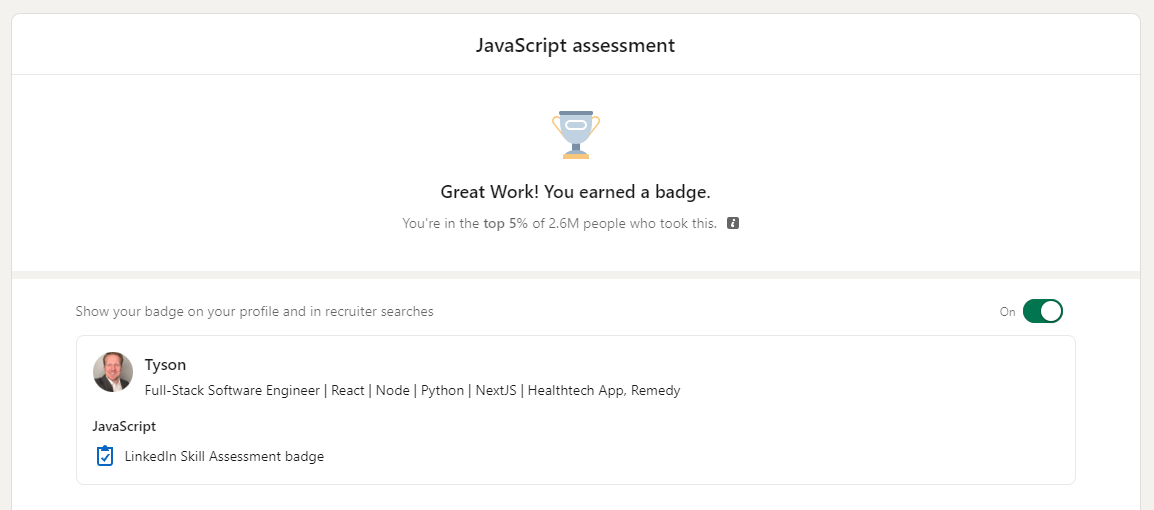
Task: Turn off the show badge toggle
Action: pyautogui.click(x=1043, y=311)
